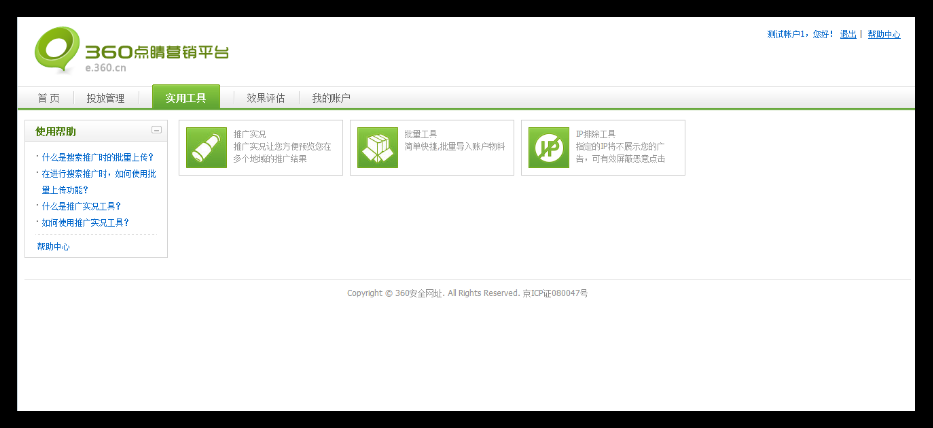933x428 pixels.
Task: Click the 批量工具 tool title text
Action: point(421,133)
